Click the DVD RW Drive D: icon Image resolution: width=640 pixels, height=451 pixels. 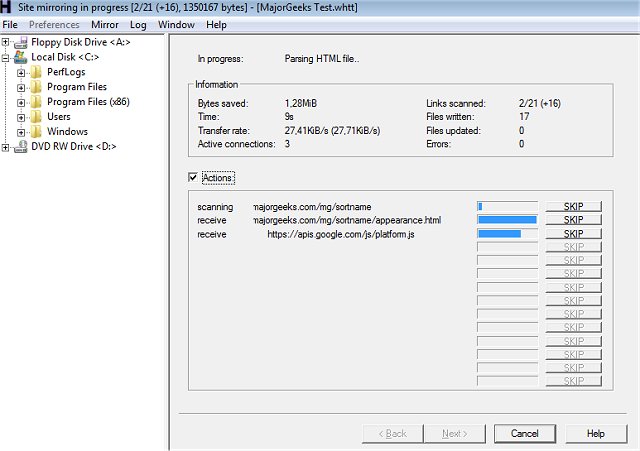[x=20, y=147]
